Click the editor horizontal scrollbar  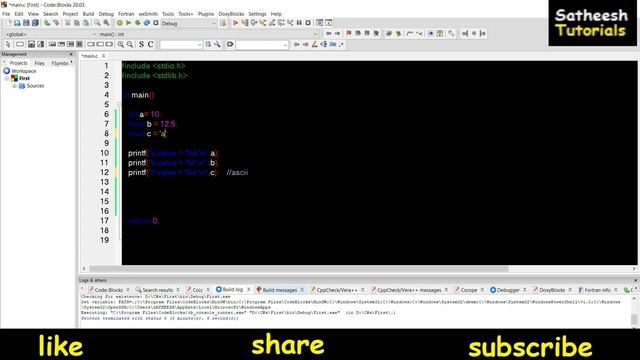point(299,269)
